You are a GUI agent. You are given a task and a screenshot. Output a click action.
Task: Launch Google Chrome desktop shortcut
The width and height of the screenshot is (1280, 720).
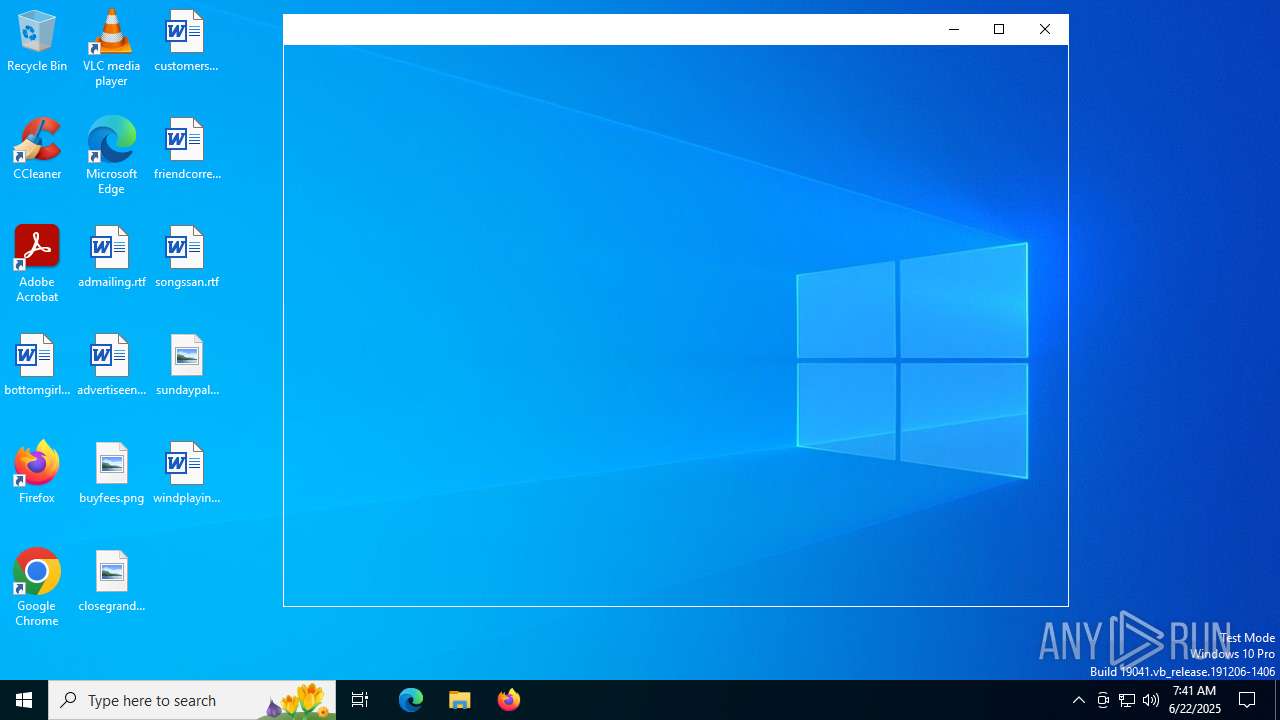point(37,588)
